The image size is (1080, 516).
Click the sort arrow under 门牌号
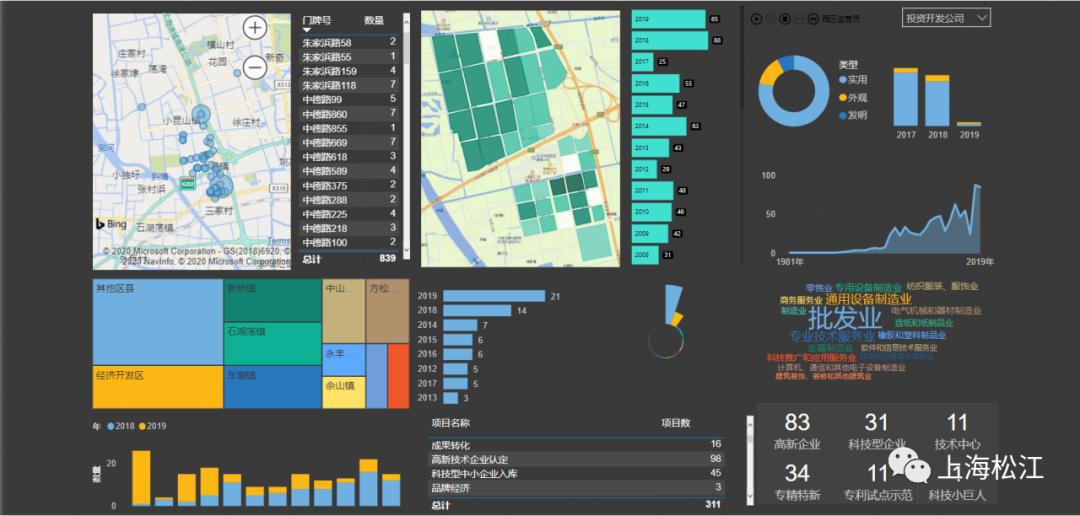tap(307, 30)
